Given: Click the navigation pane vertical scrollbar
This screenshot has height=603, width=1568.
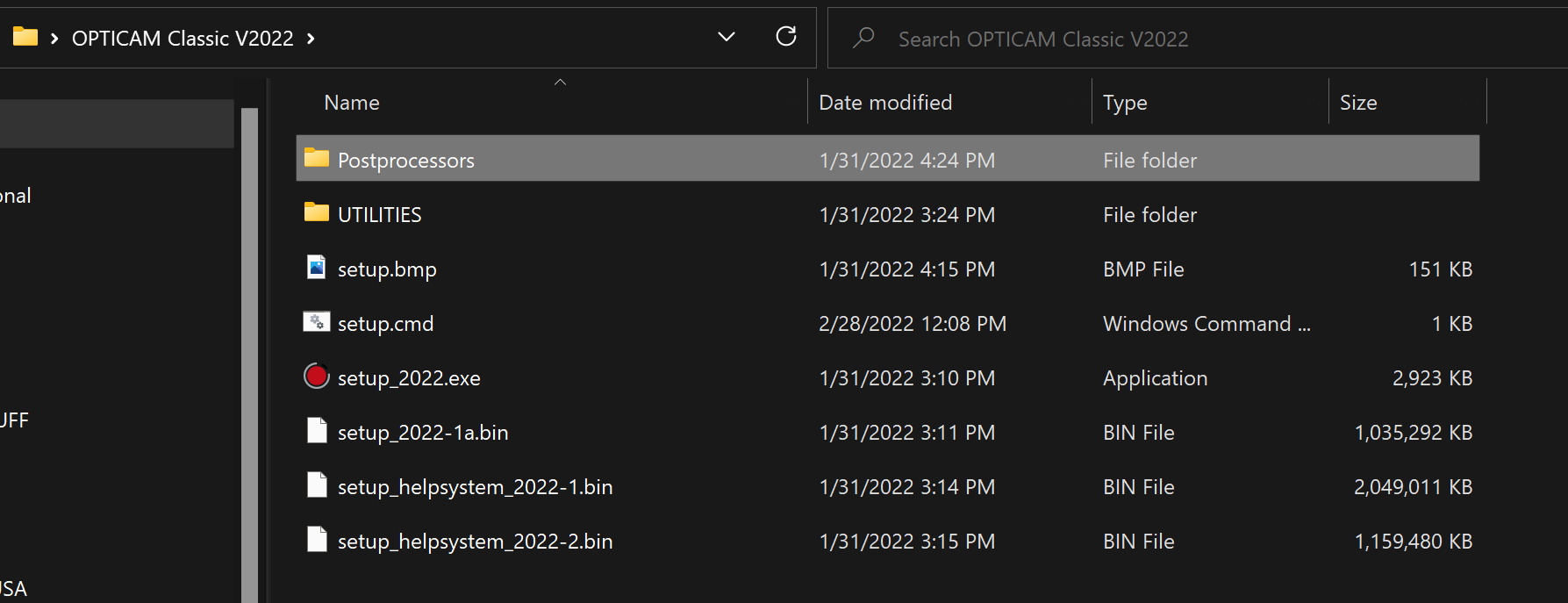Looking at the screenshot, I should coord(249,355).
